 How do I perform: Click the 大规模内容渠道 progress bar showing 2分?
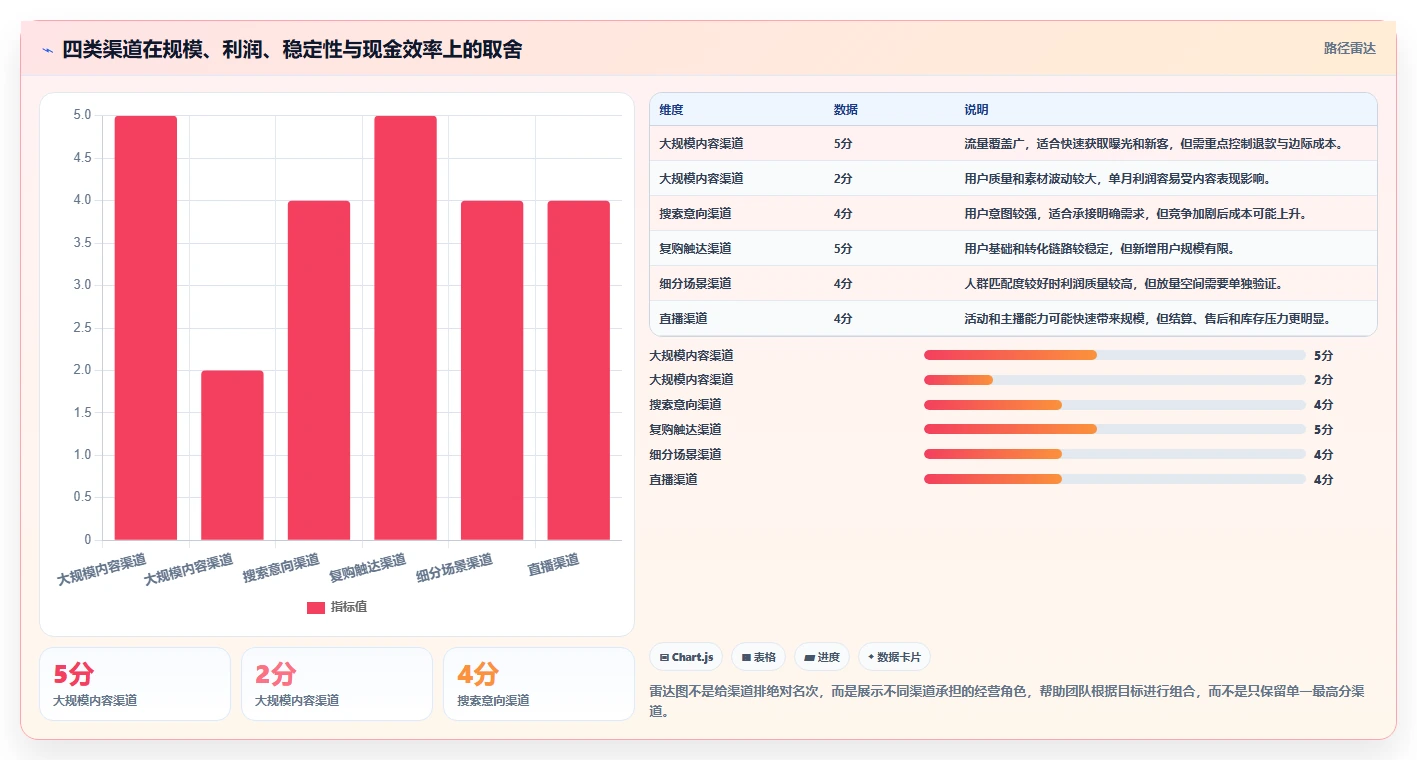pos(1115,380)
